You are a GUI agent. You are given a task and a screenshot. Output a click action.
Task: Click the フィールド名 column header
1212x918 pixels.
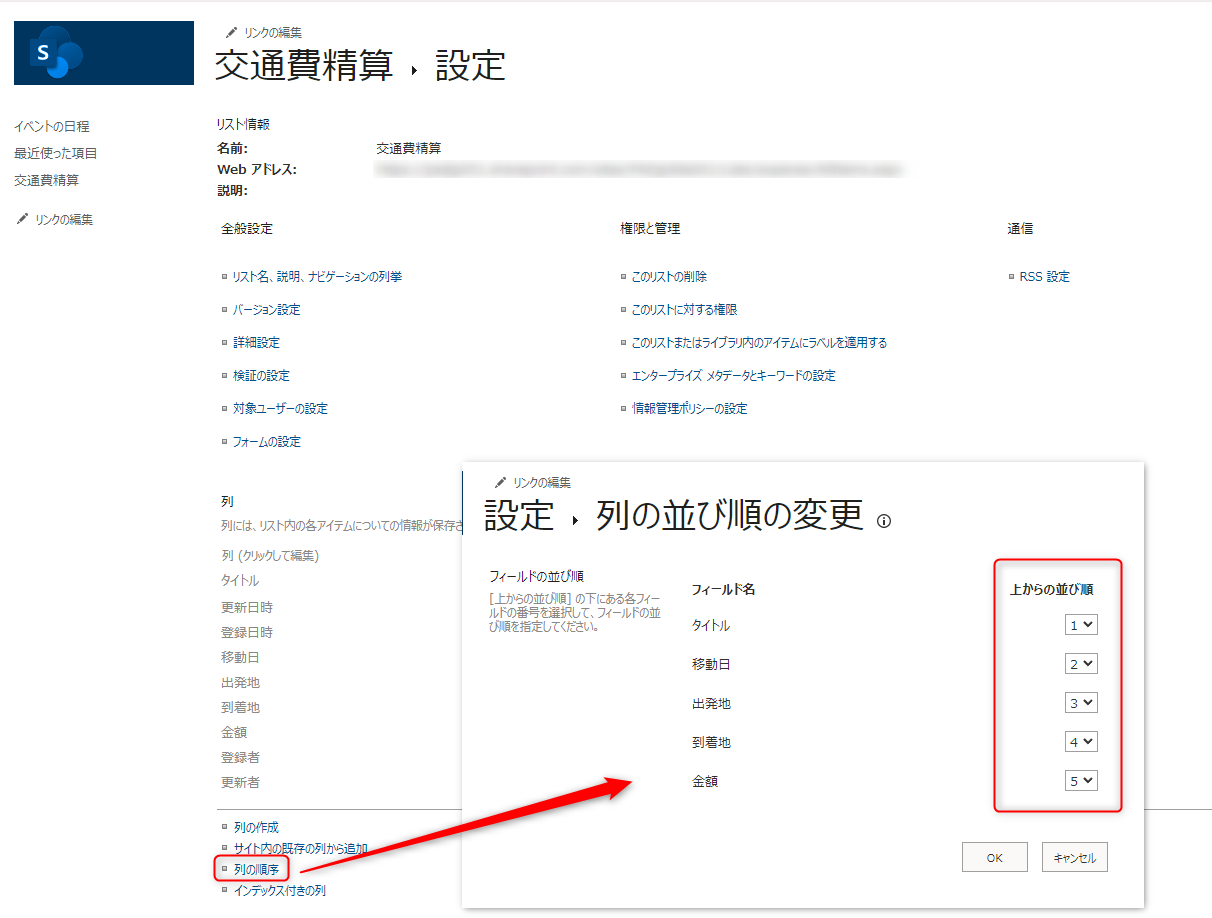723,589
